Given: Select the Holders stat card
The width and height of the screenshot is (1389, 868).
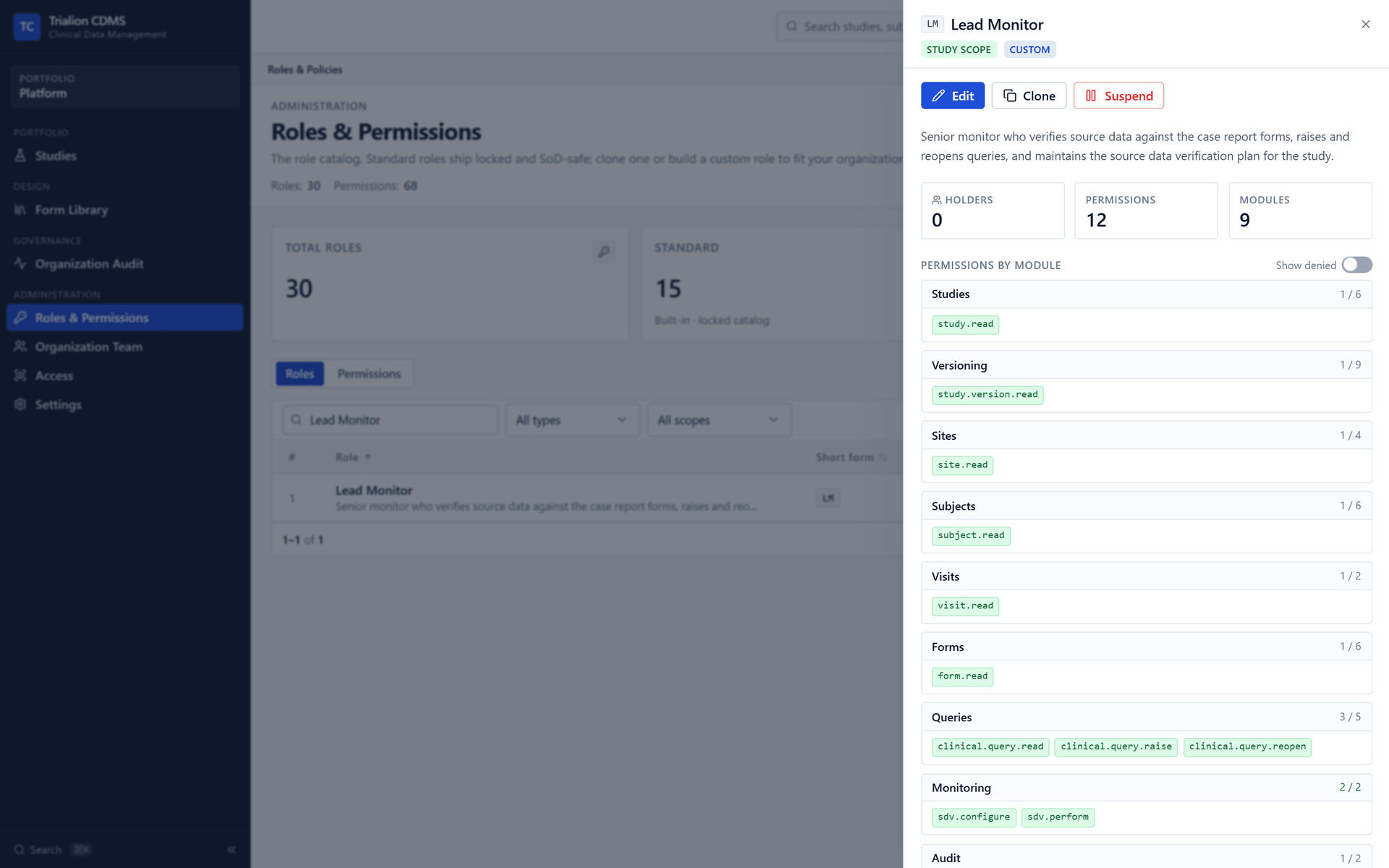Looking at the screenshot, I should [x=992, y=210].
